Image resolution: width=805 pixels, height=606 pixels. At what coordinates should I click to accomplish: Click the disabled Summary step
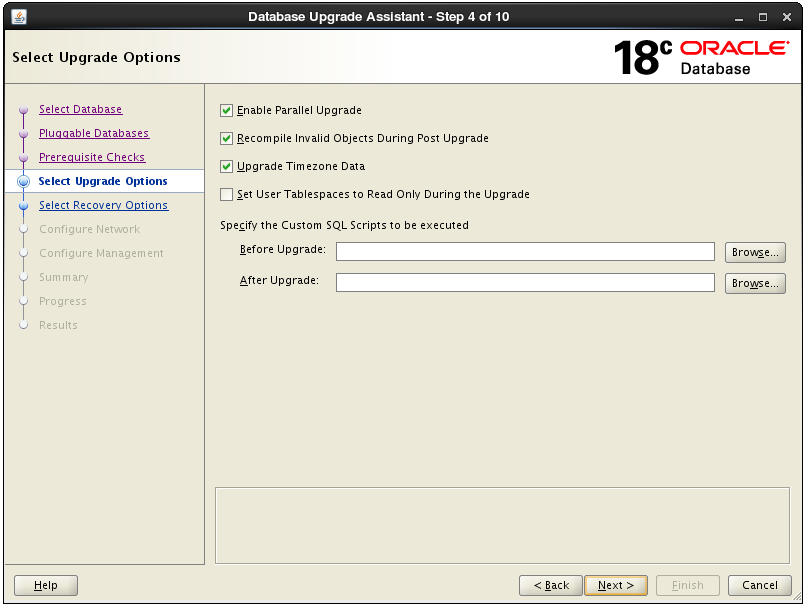pos(64,277)
